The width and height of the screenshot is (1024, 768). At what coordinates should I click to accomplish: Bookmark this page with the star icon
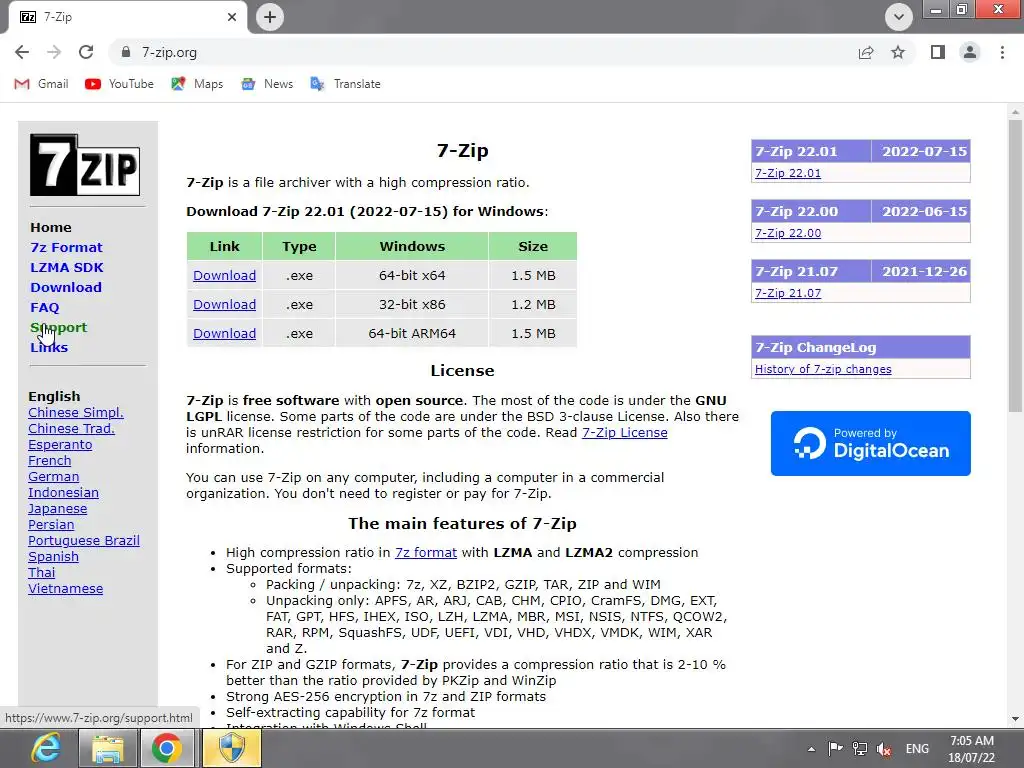(x=898, y=52)
